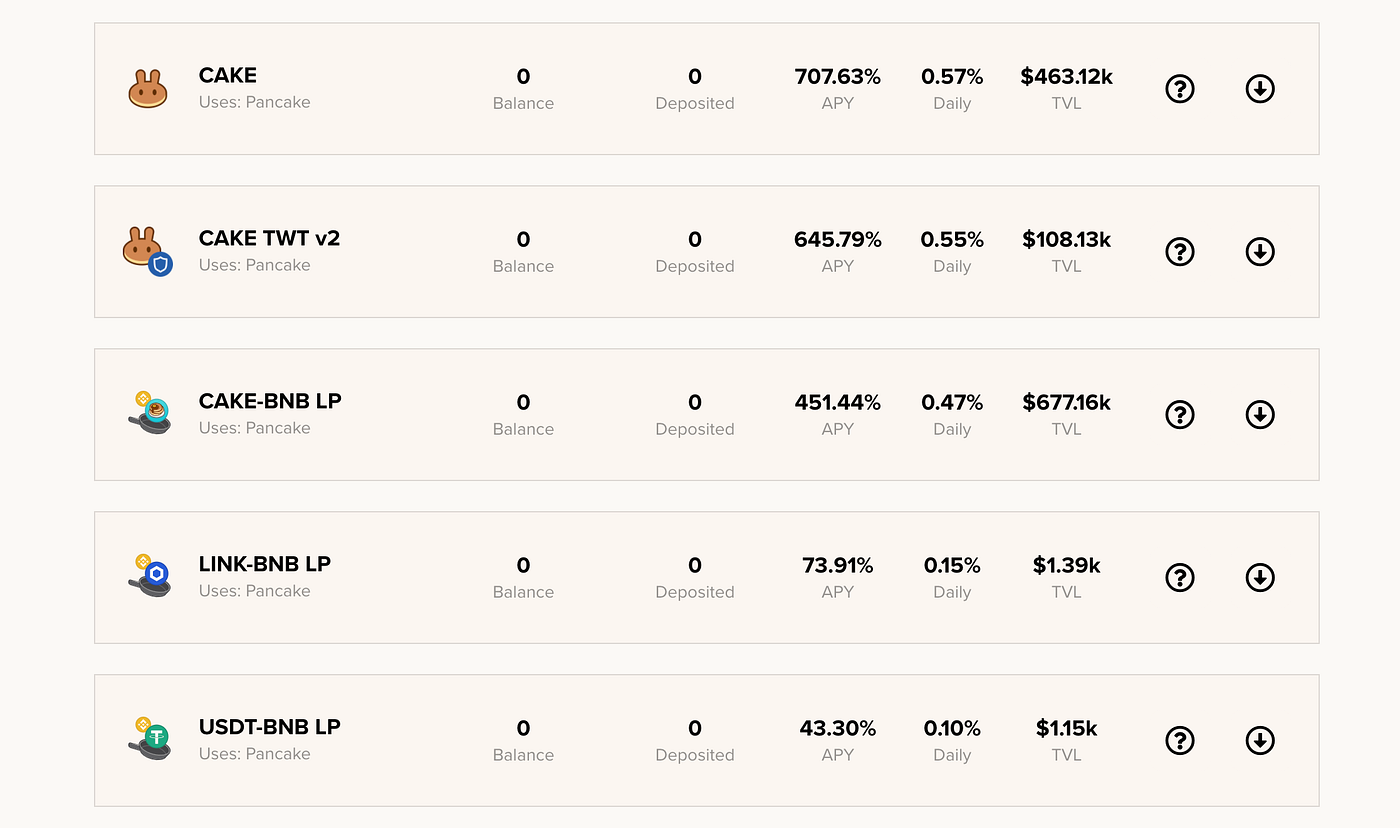Click the LINK-BNB LP pan icon
Viewport: 1400px width, 828px height.
click(150, 575)
